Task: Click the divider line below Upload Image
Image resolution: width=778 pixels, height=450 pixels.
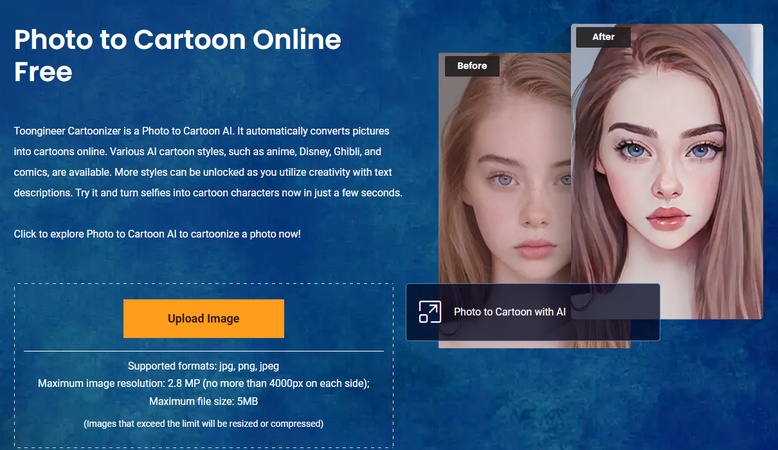Action: pos(203,351)
